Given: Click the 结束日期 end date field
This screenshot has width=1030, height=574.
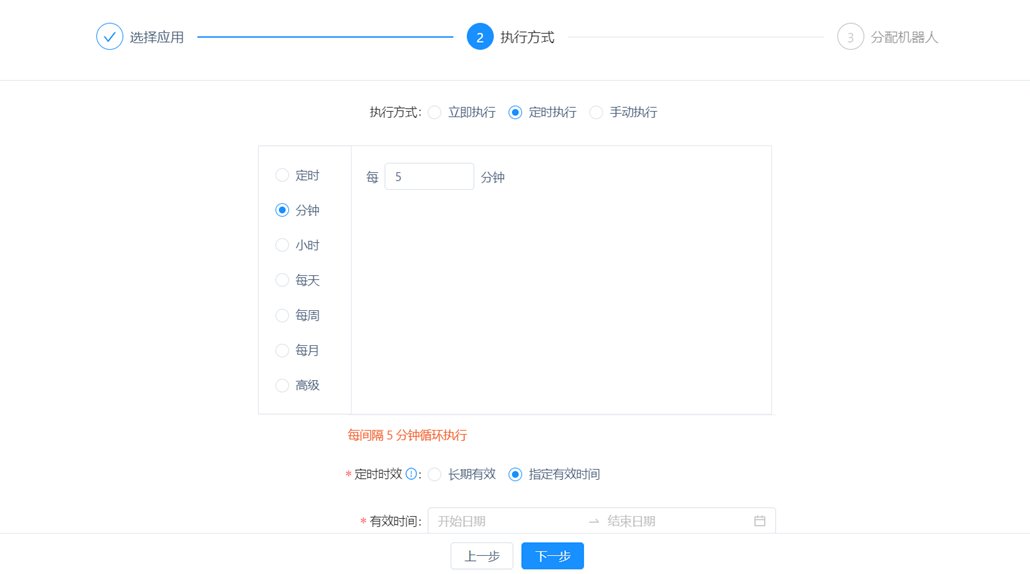Looking at the screenshot, I should click(x=675, y=521).
